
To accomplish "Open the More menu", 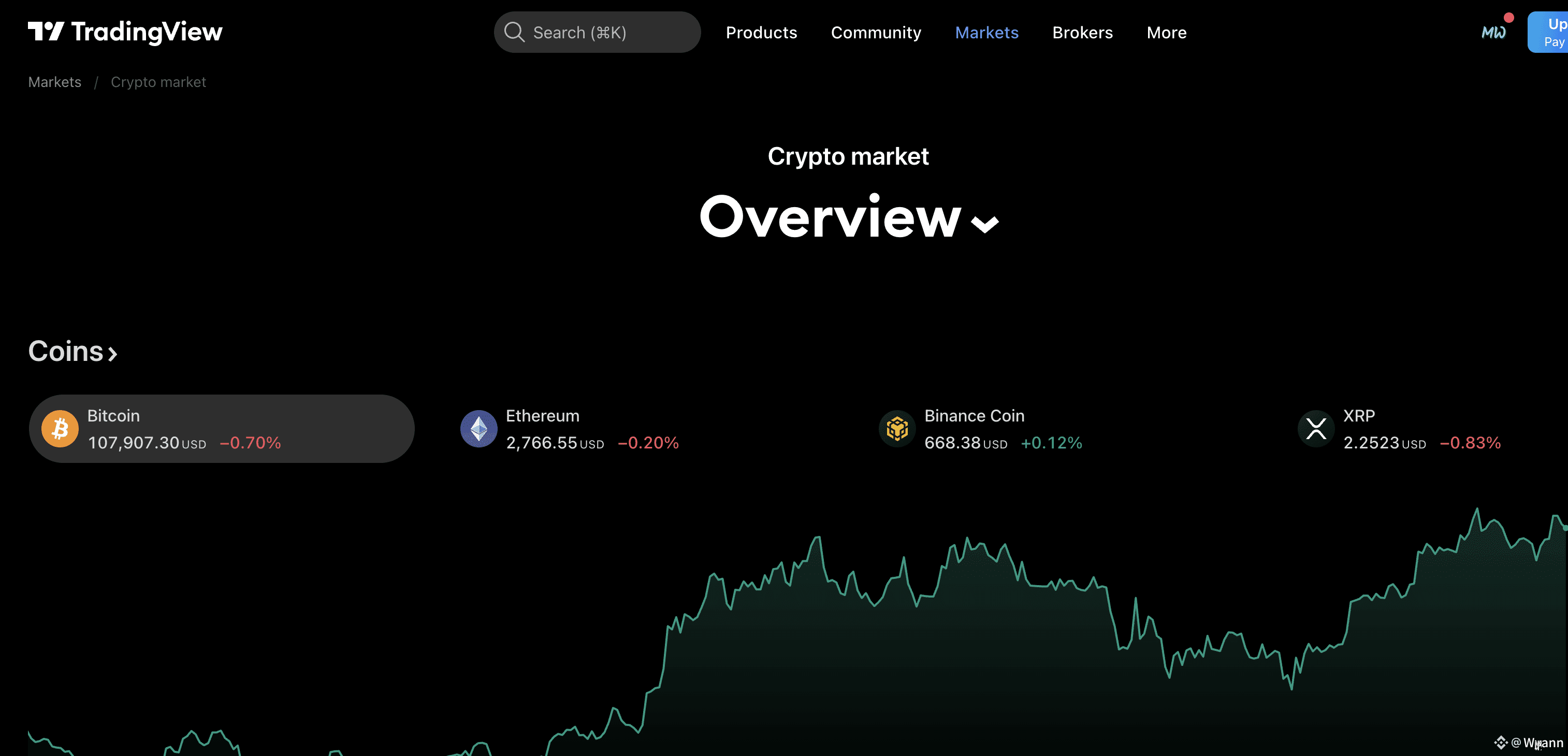I will [x=1166, y=32].
